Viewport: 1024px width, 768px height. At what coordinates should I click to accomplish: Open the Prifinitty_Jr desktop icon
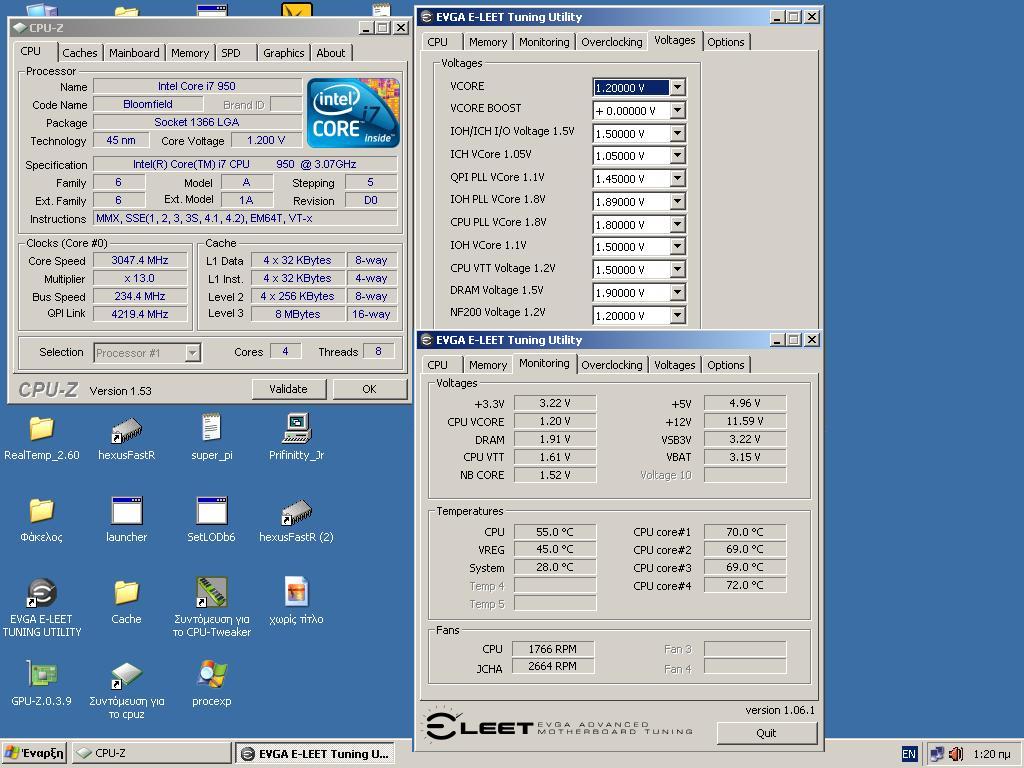pyautogui.click(x=296, y=428)
